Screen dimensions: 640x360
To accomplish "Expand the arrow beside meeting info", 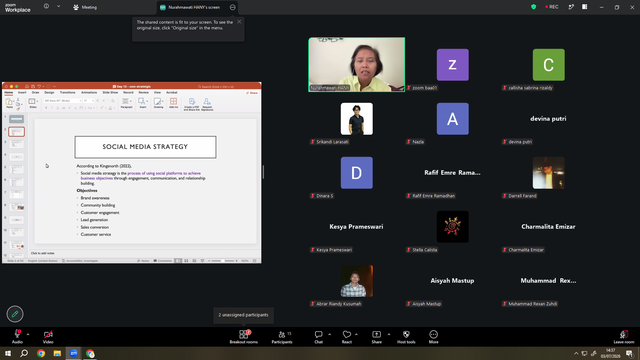I will 58,7.
